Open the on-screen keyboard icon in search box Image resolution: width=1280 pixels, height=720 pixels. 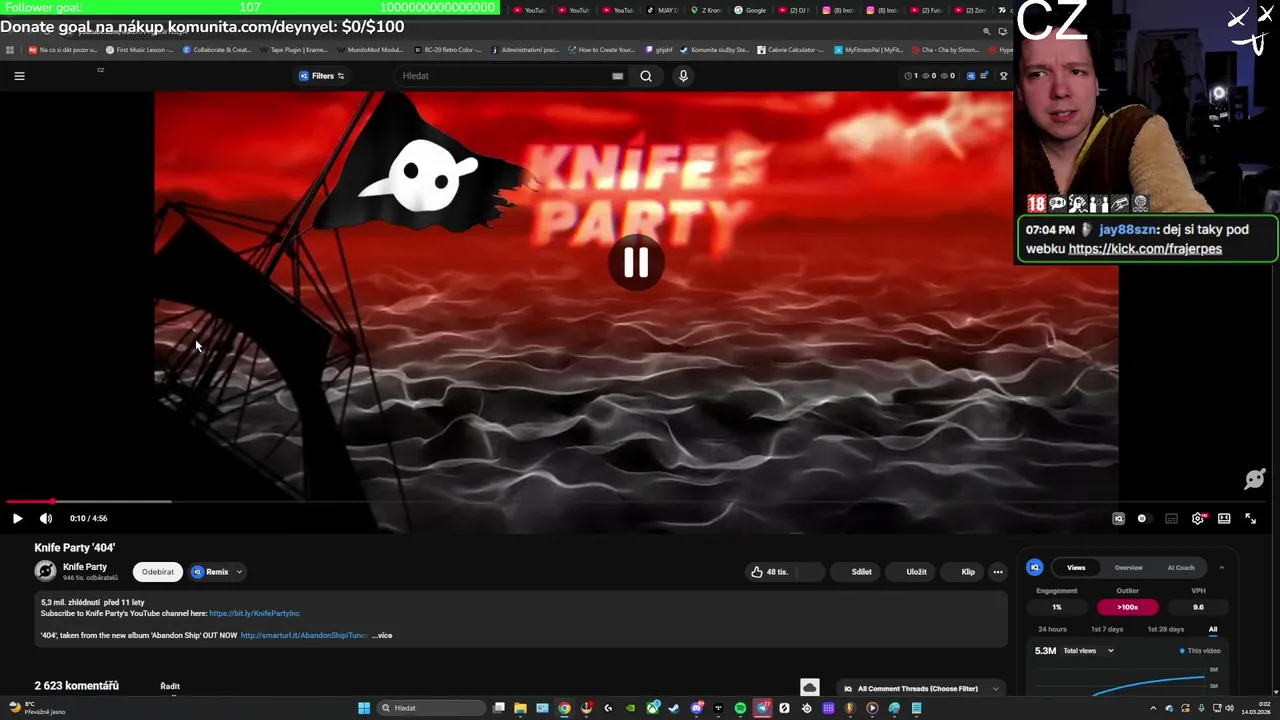point(617,76)
